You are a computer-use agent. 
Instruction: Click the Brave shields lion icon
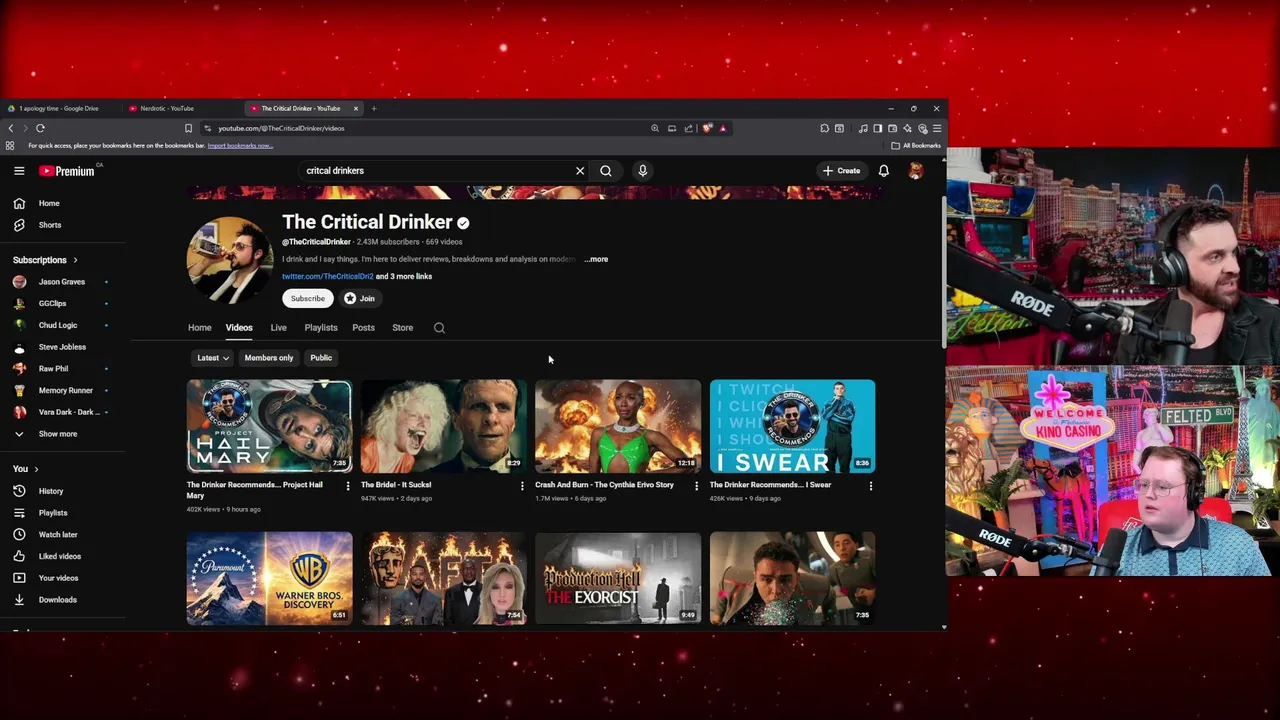(x=707, y=128)
